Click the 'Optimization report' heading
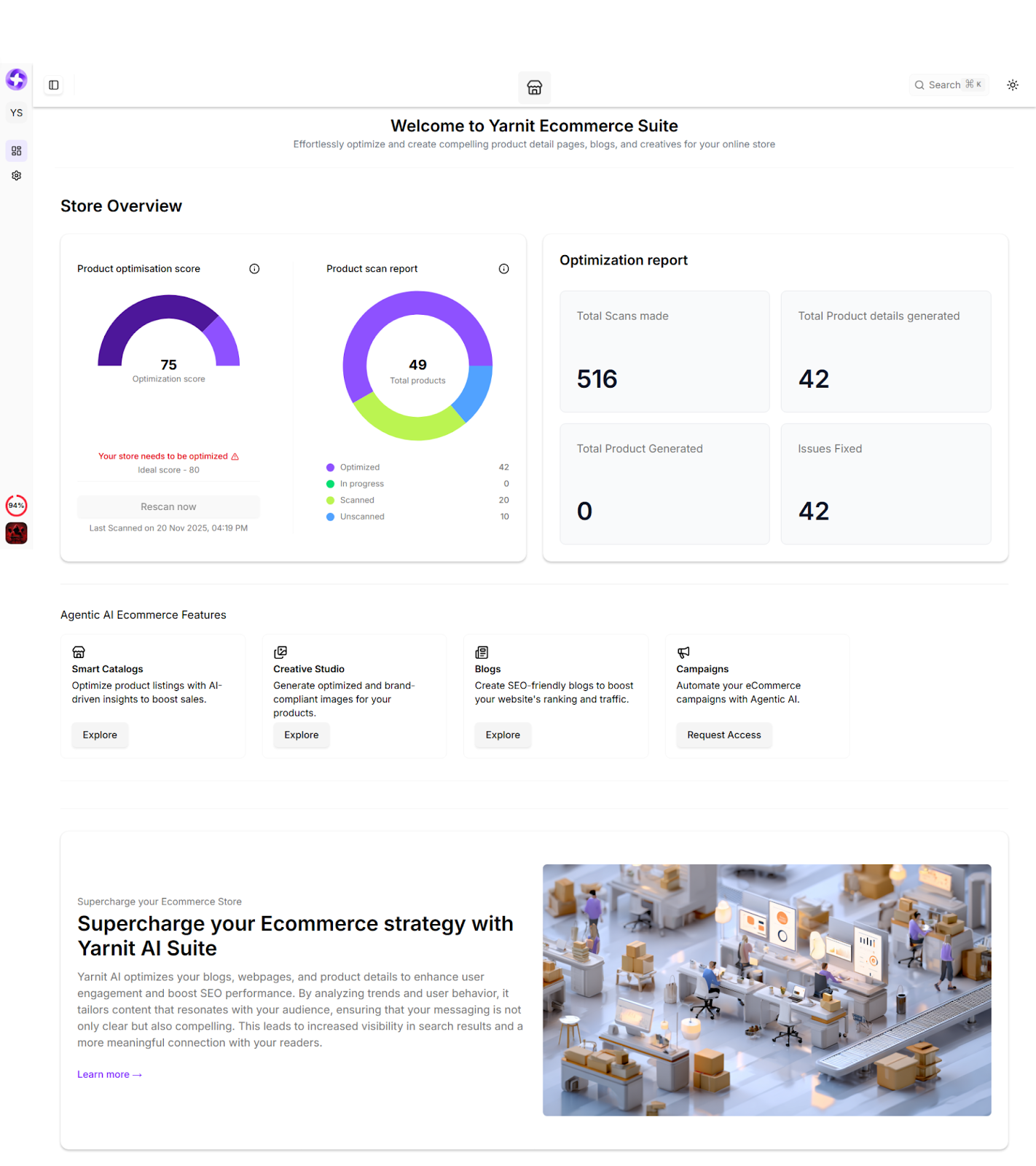 pos(624,260)
